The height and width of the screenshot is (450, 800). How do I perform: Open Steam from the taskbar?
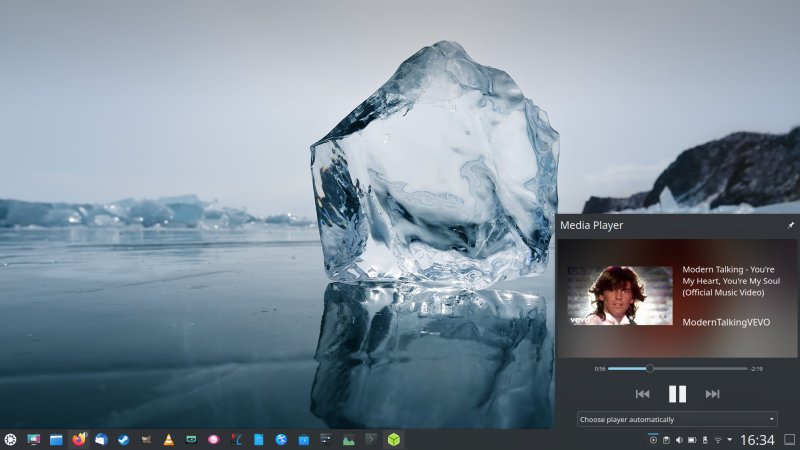coord(123,439)
